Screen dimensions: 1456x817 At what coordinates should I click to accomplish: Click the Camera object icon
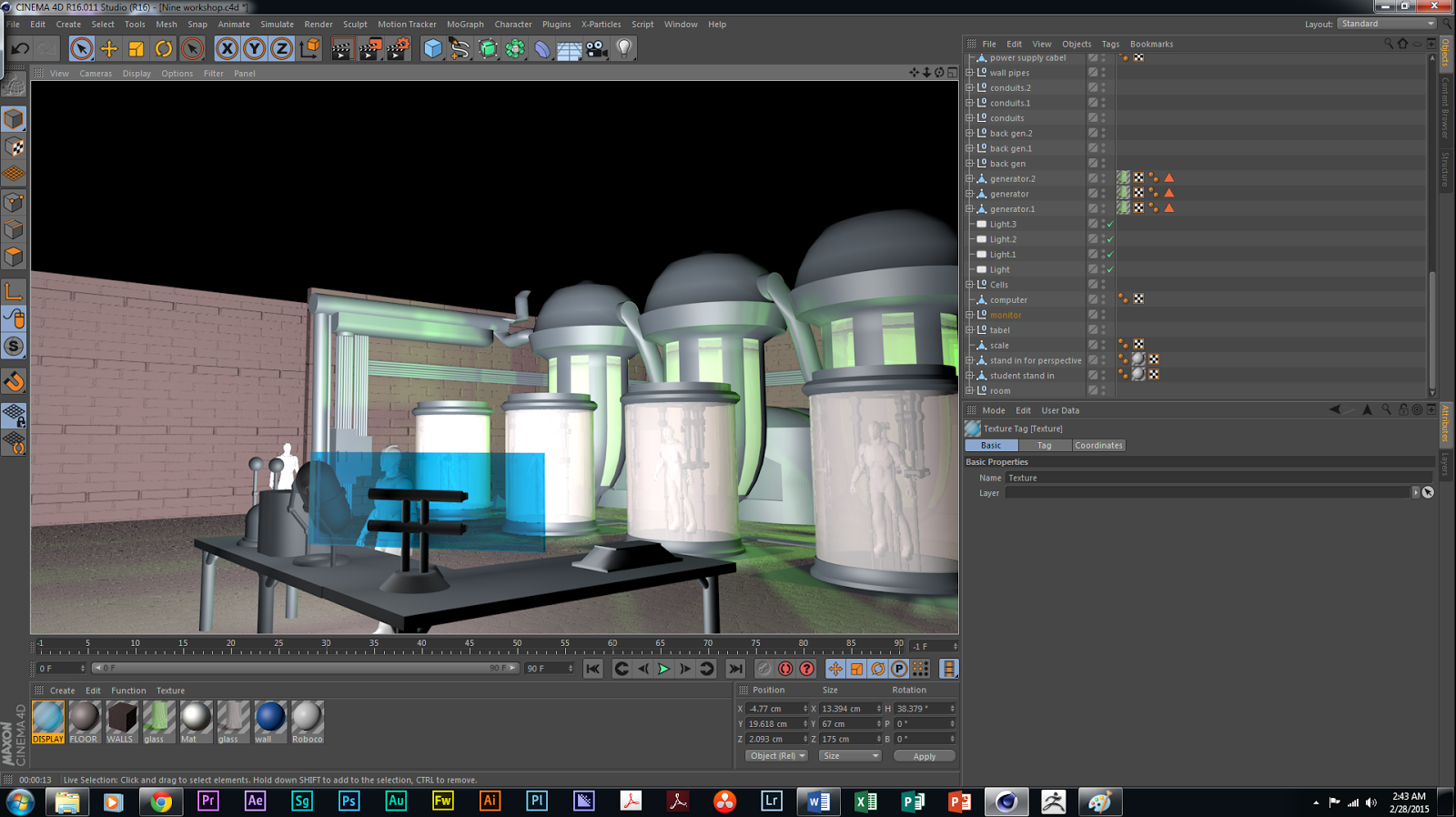(597, 49)
